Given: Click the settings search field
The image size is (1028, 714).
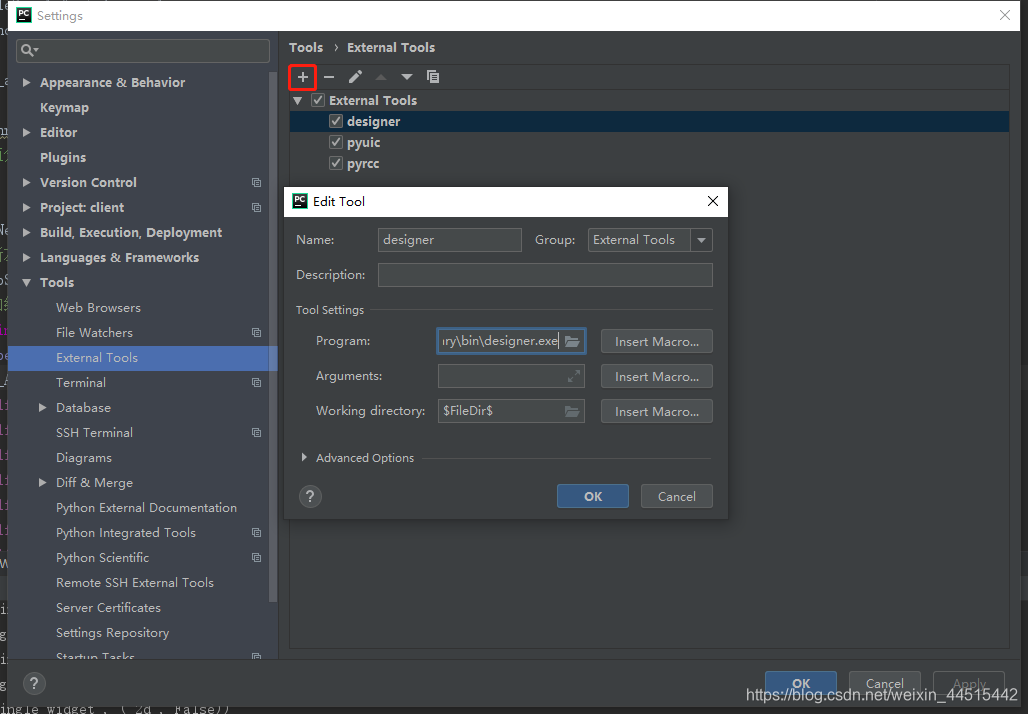Looking at the screenshot, I should click(x=143, y=50).
